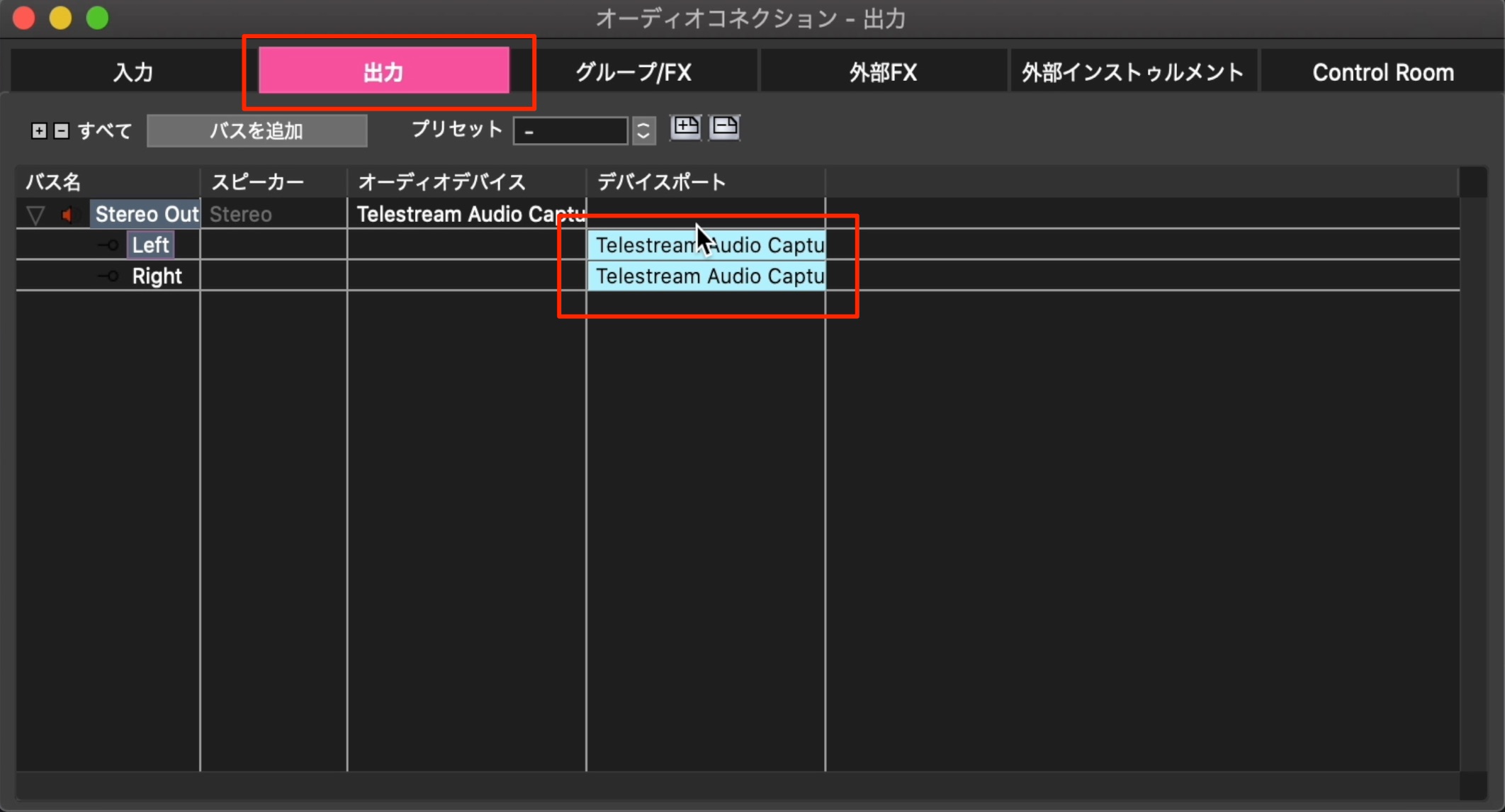The height and width of the screenshot is (812, 1505).
Task: Open the プリセット dropdown field
Action: click(x=570, y=131)
